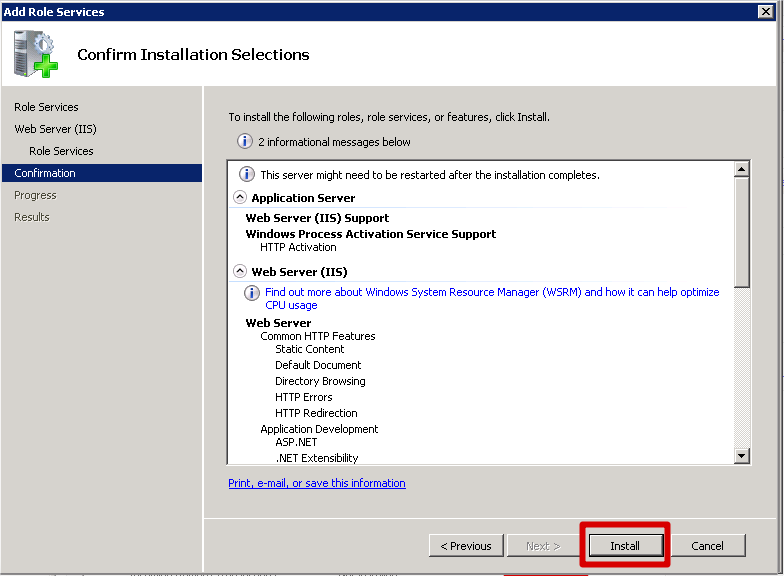Screen dimensions: 784x576
Task: Click Common HTTP Features
Action: pos(318,336)
